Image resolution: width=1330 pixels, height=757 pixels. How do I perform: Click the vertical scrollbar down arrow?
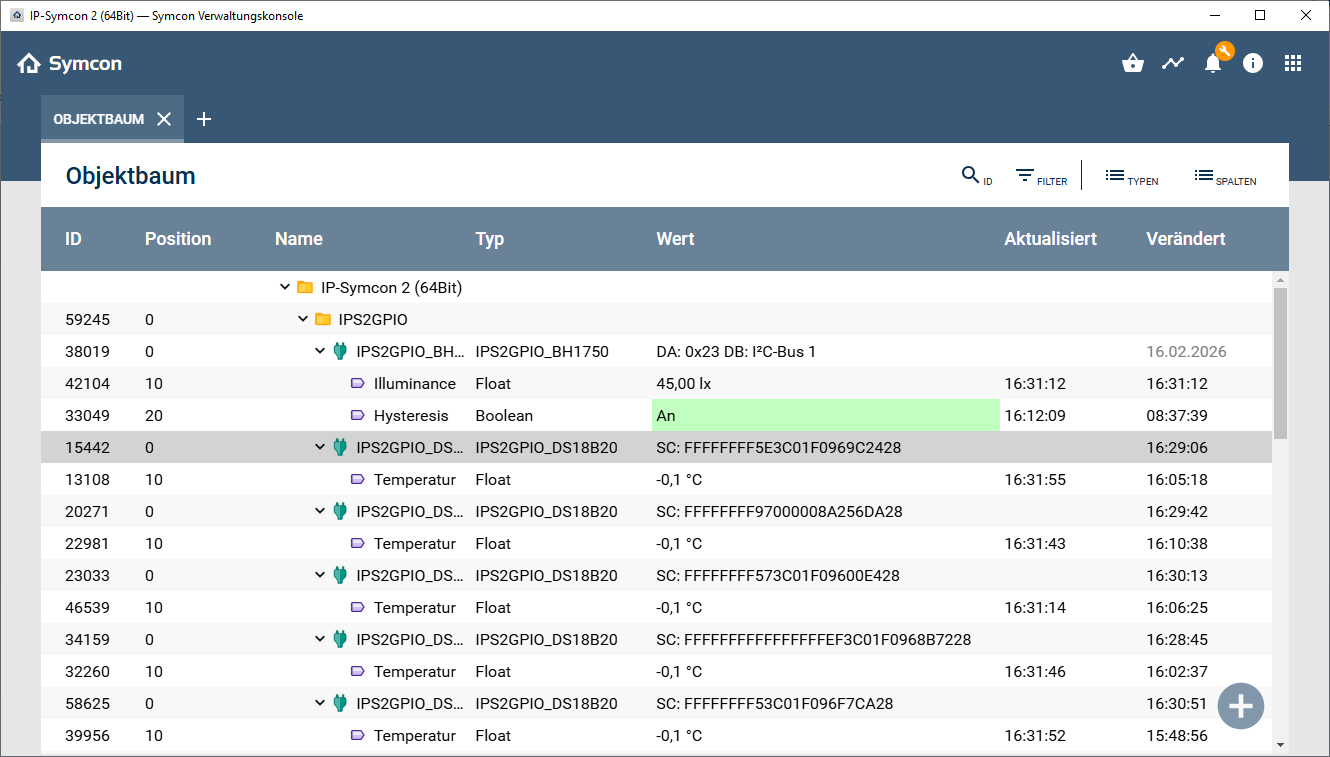[x=1280, y=744]
